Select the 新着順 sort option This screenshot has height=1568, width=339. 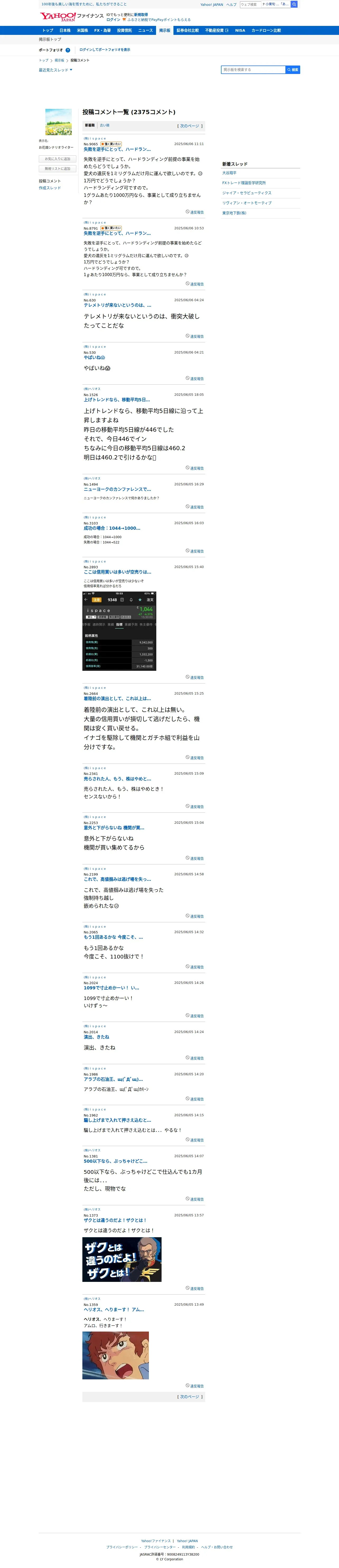[90, 125]
